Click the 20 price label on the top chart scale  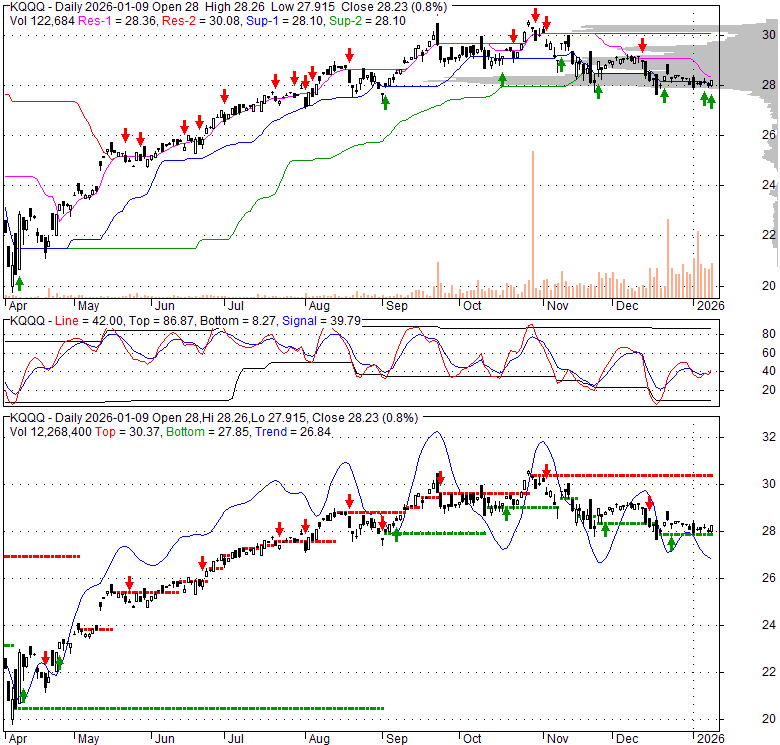tap(769, 285)
